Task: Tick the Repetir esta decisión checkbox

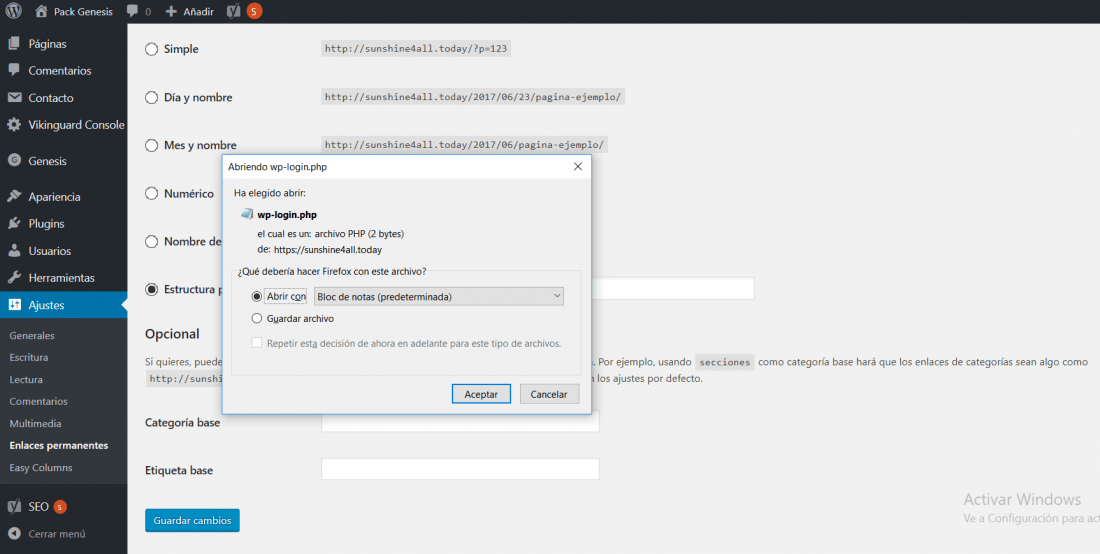Action: pyautogui.click(x=257, y=343)
